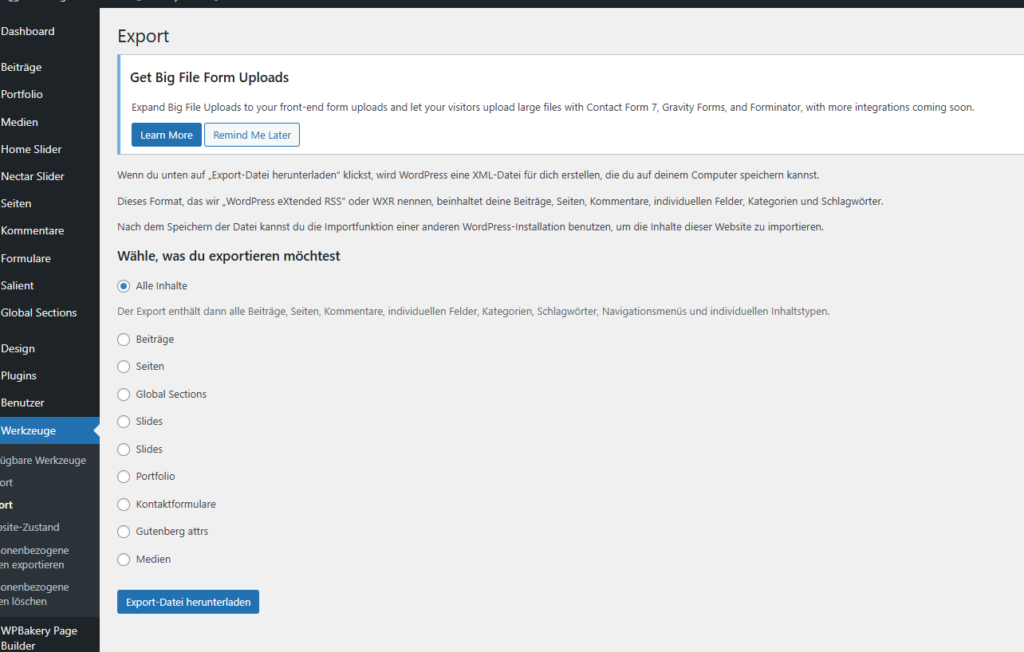This screenshot has height=652, width=1024.
Task: Click the Learn More button
Action: tap(166, 135)
